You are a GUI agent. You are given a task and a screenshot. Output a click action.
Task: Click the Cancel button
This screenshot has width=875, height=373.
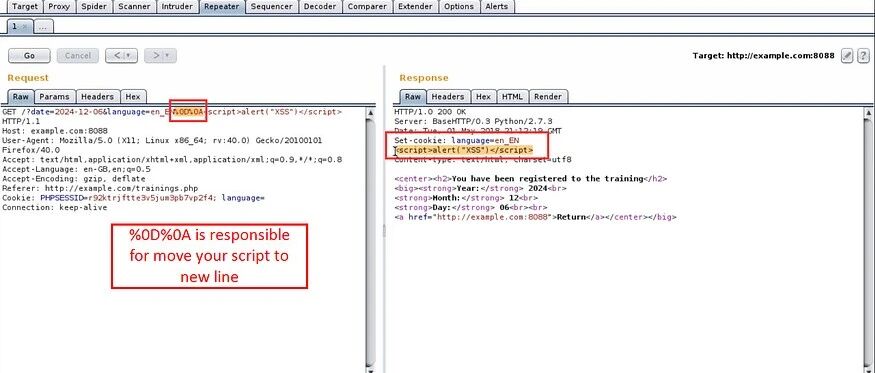click(x=78, y=55)
